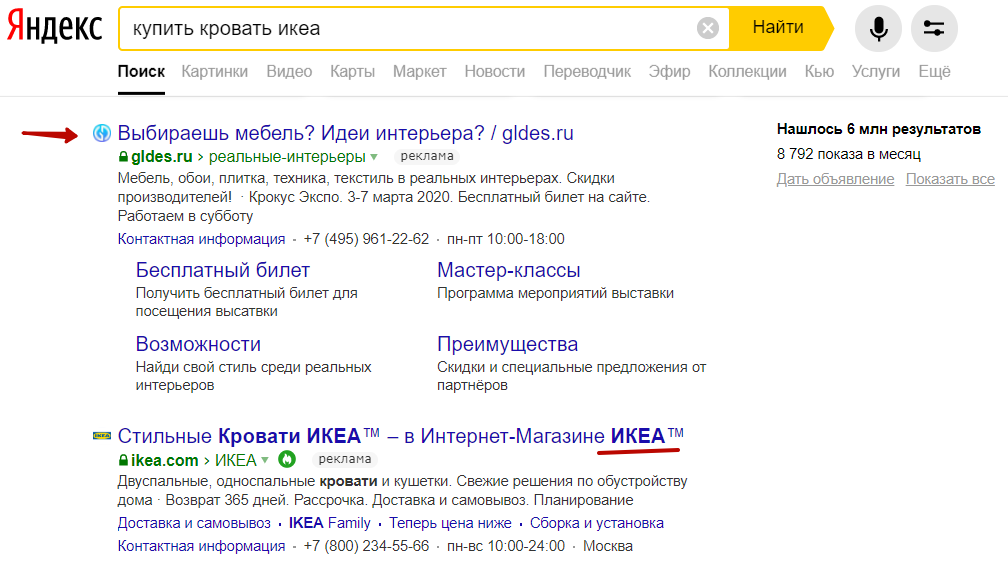Start voice search with the microphone icon
Image resolution: width=1008 pixels, height=571 pixels.
click(878, 28)
